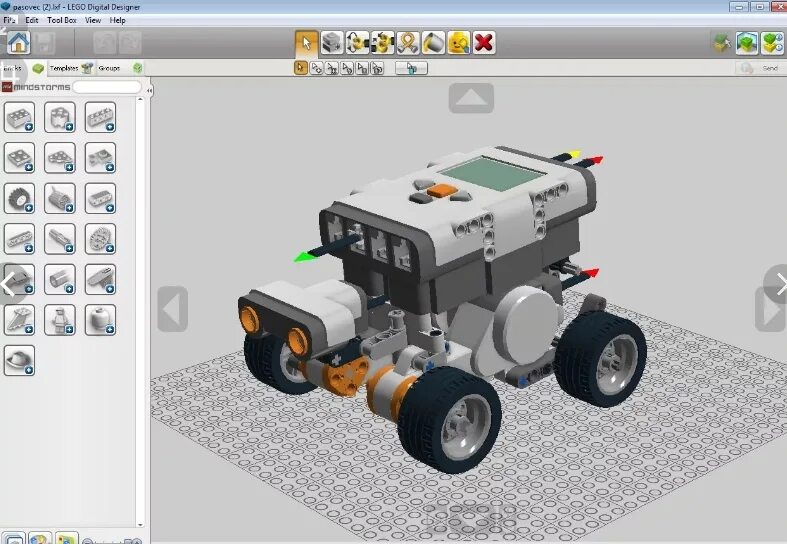Viewport: 787px width, 544px height.
Task: Open the gears category
Action: pyautogui.click(x=100, y=239)
